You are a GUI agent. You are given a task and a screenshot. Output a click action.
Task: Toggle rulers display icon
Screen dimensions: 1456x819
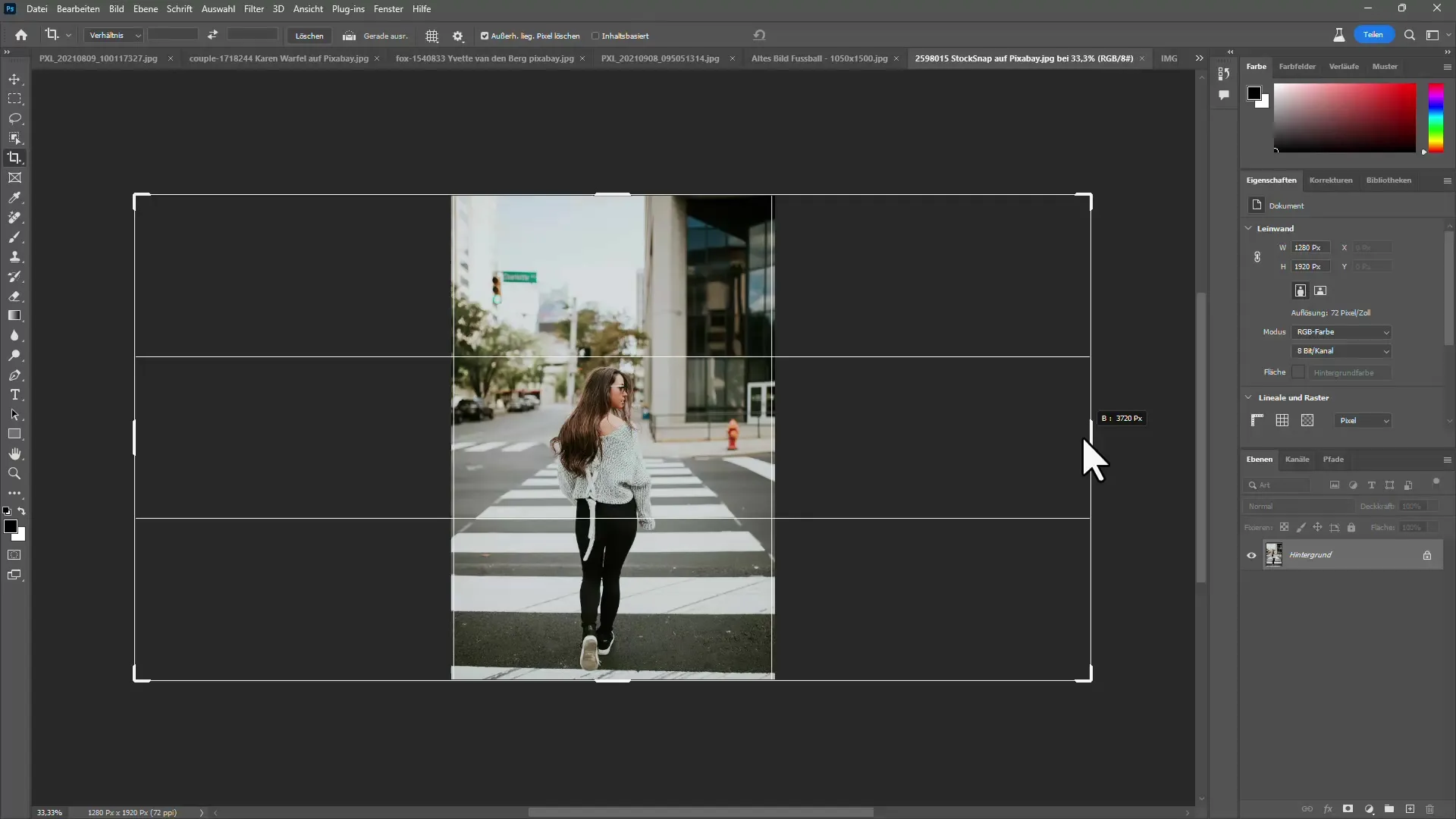(1257, 420)
